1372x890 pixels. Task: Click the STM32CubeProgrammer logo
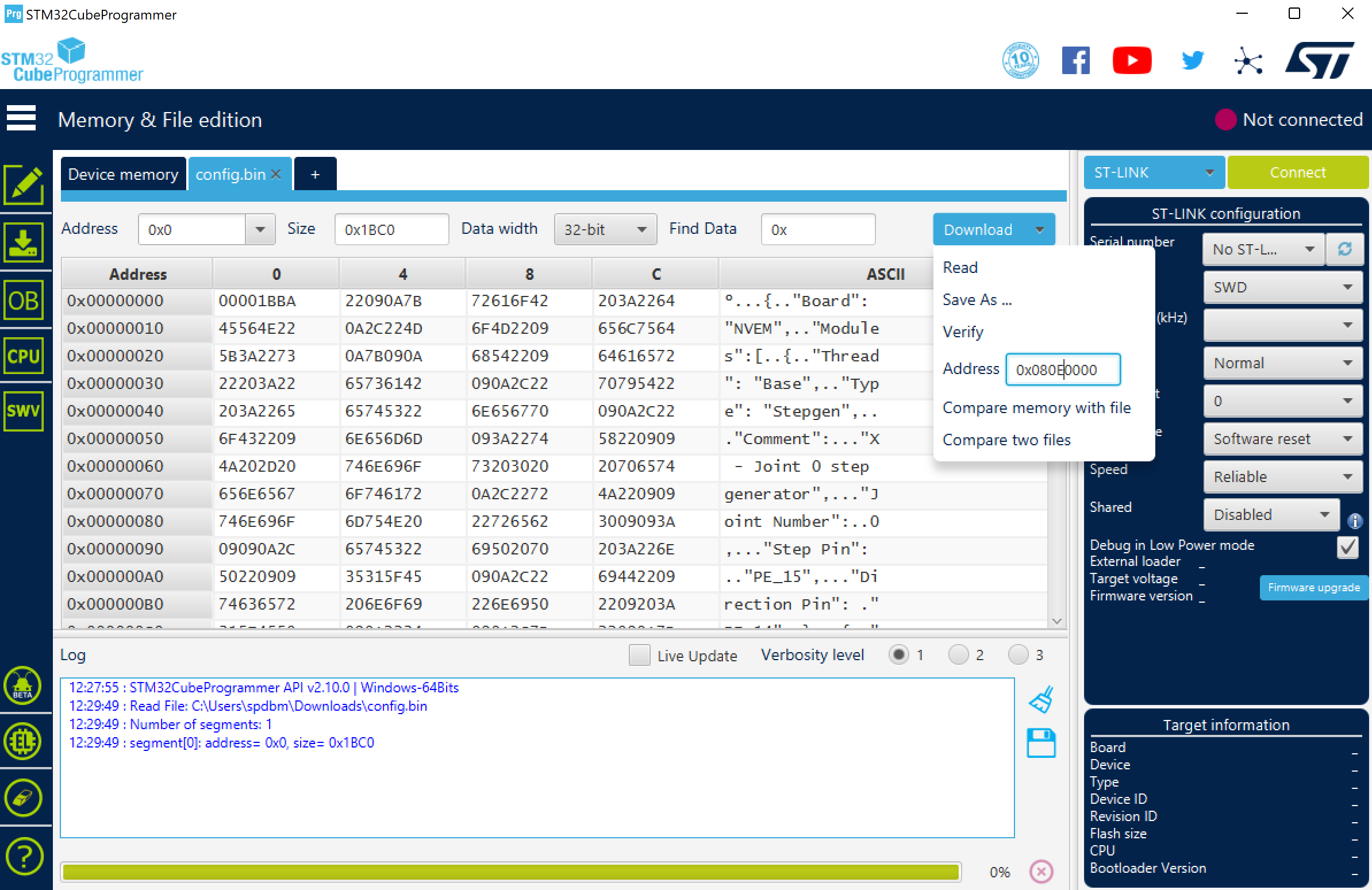pyautogui.click(x=71, y=60)
